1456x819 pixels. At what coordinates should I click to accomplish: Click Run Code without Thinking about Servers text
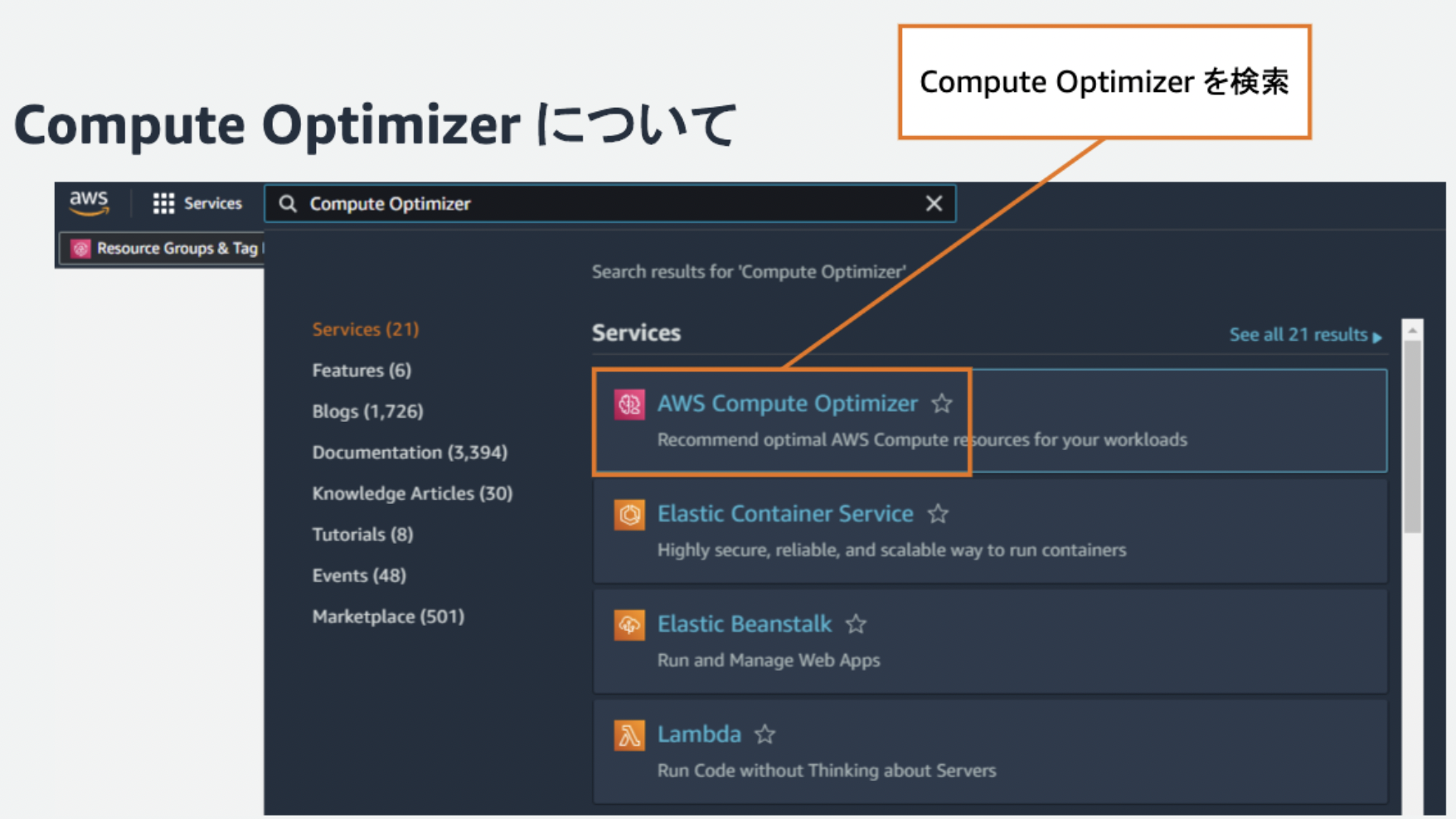point(827,771)
